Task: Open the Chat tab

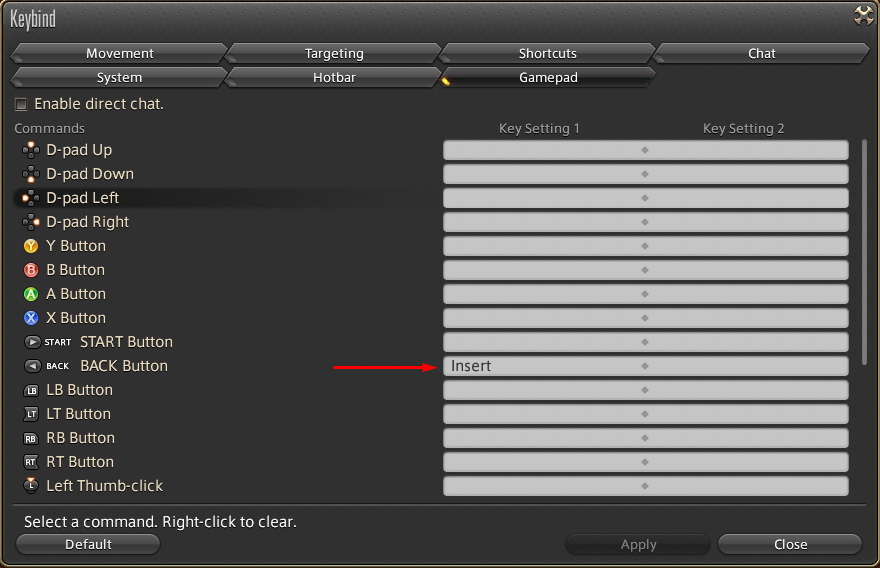Action: tap(761, 53)
